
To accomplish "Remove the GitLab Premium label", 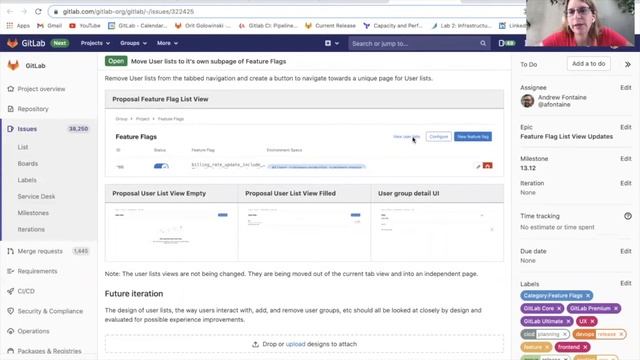I will (x=616, y=309).
